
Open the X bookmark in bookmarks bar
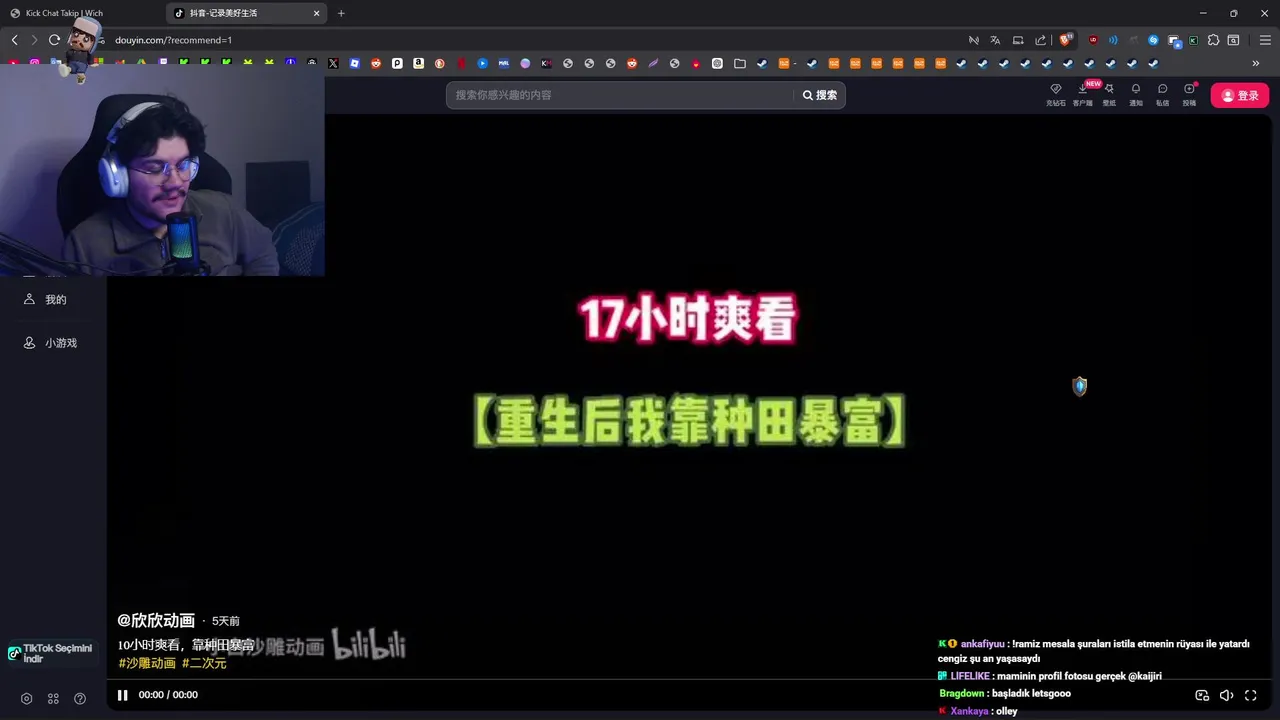tap(333, 63)
